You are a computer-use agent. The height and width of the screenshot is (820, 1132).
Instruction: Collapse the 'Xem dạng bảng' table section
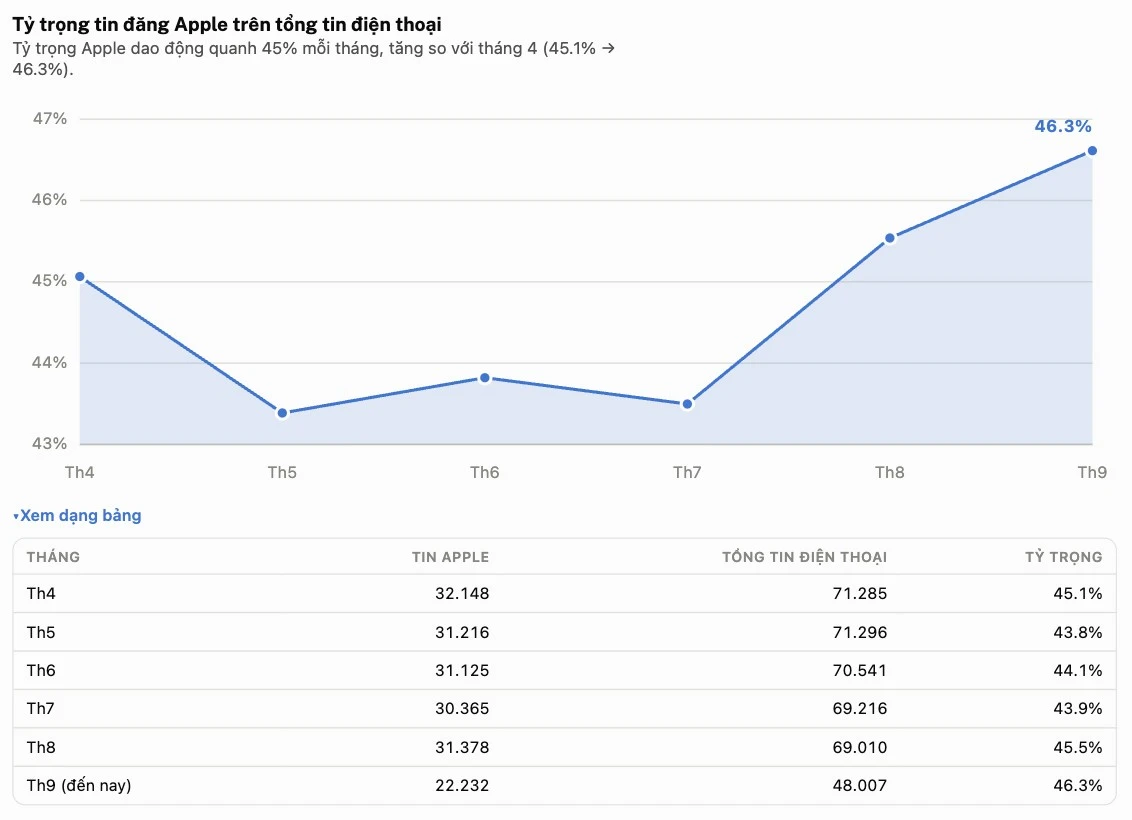pyautogui.click(x=77, y=515)
